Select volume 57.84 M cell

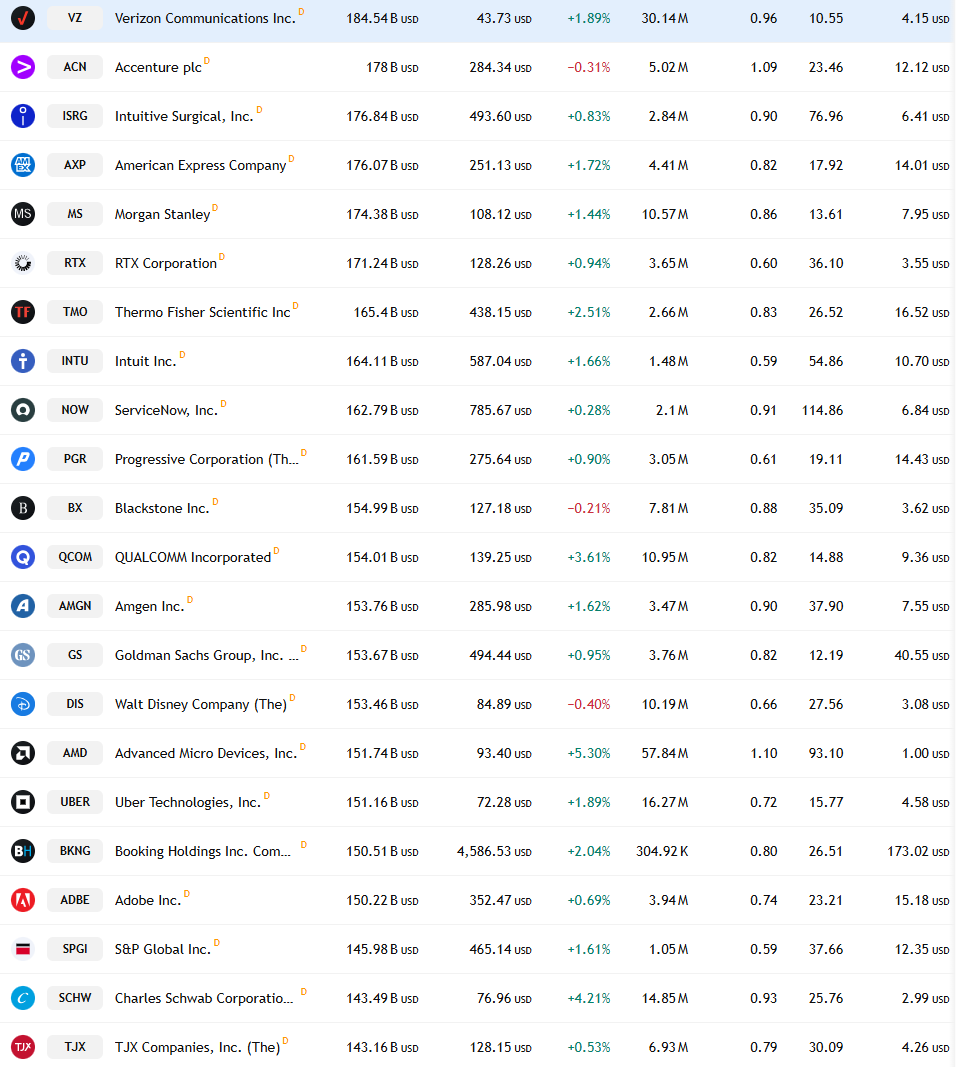coord(665,753)
